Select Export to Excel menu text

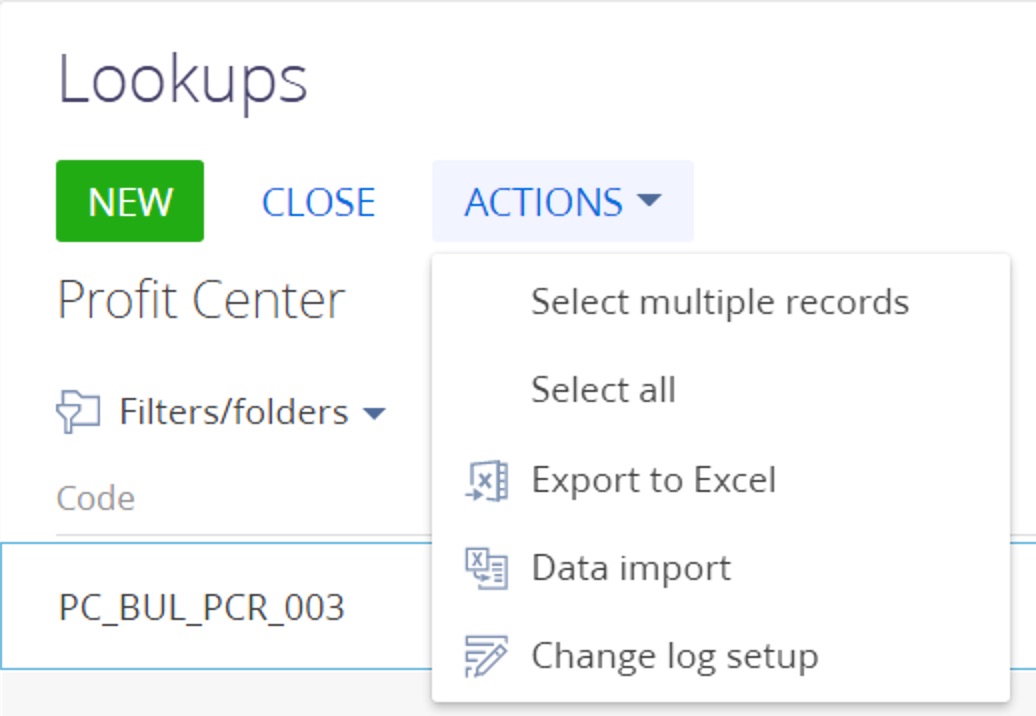tap(654, 480)
